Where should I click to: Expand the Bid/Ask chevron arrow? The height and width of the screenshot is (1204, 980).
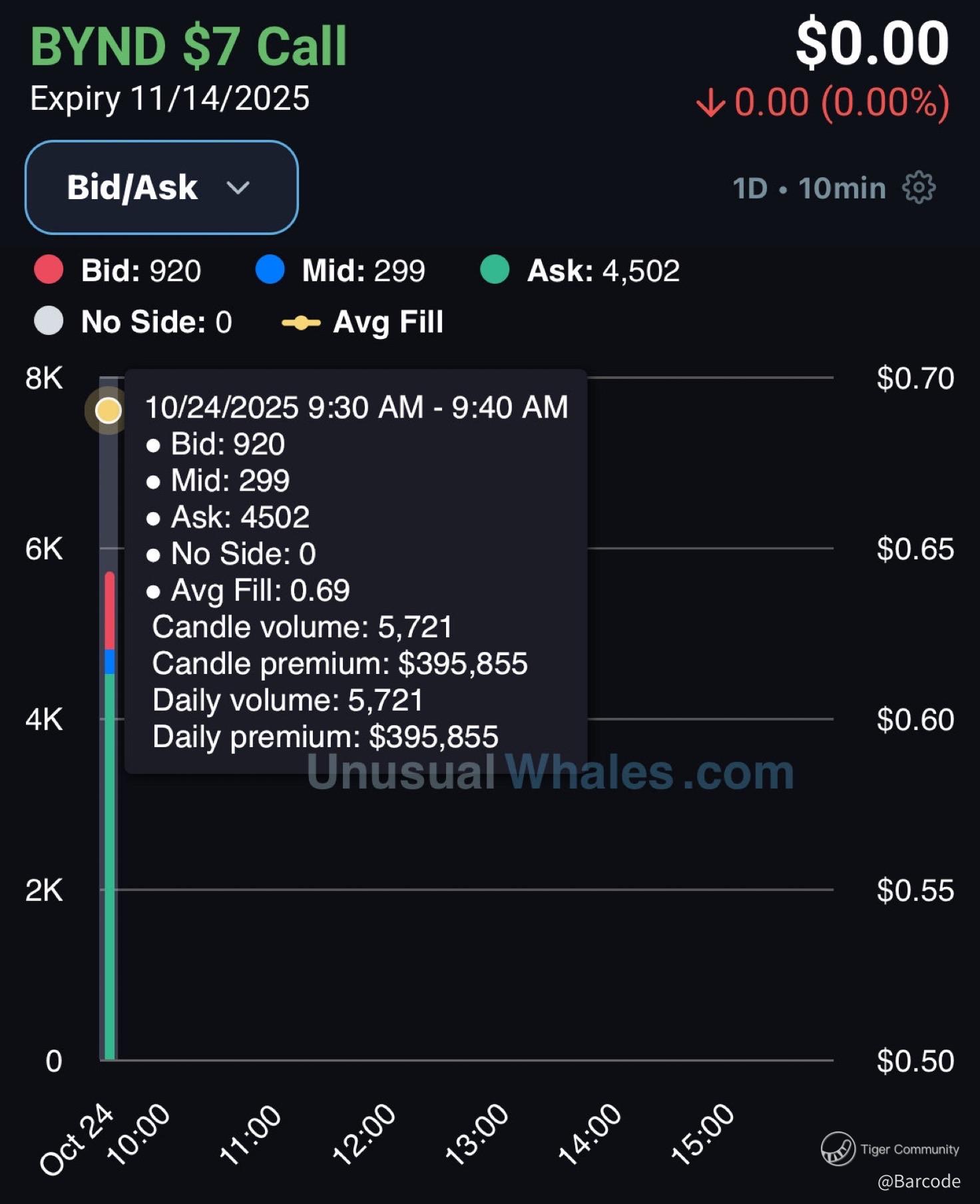(238, 188)
